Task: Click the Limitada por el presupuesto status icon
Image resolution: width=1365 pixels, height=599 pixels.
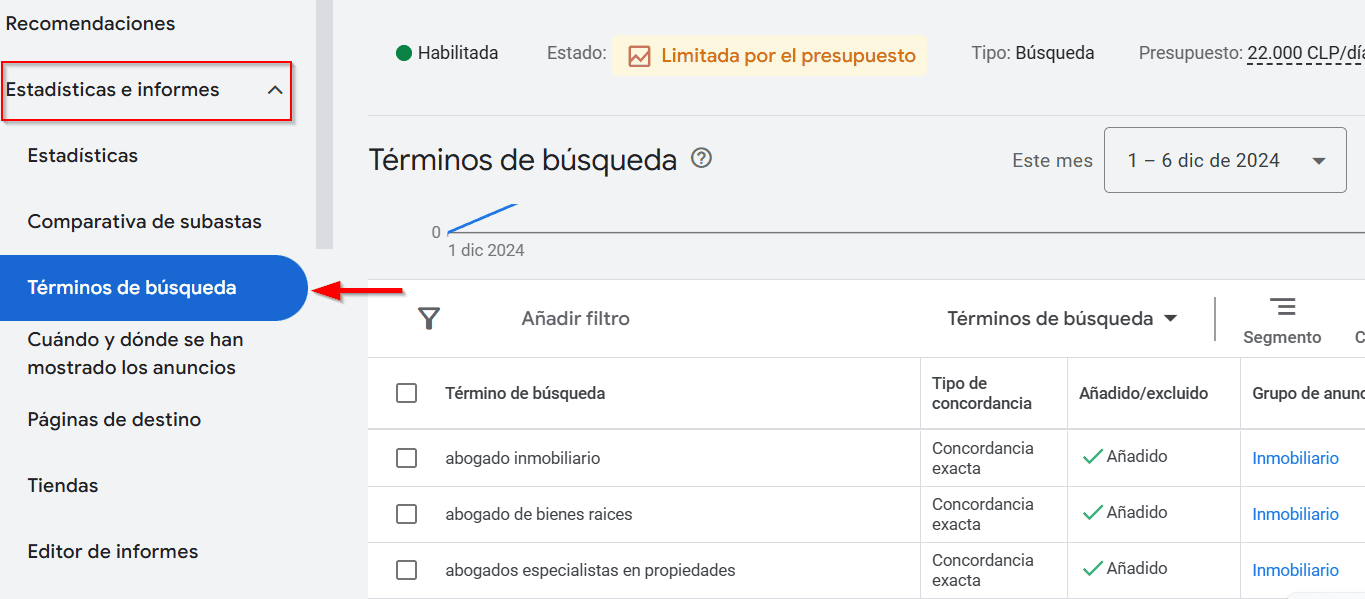Action: click(639, 56)
